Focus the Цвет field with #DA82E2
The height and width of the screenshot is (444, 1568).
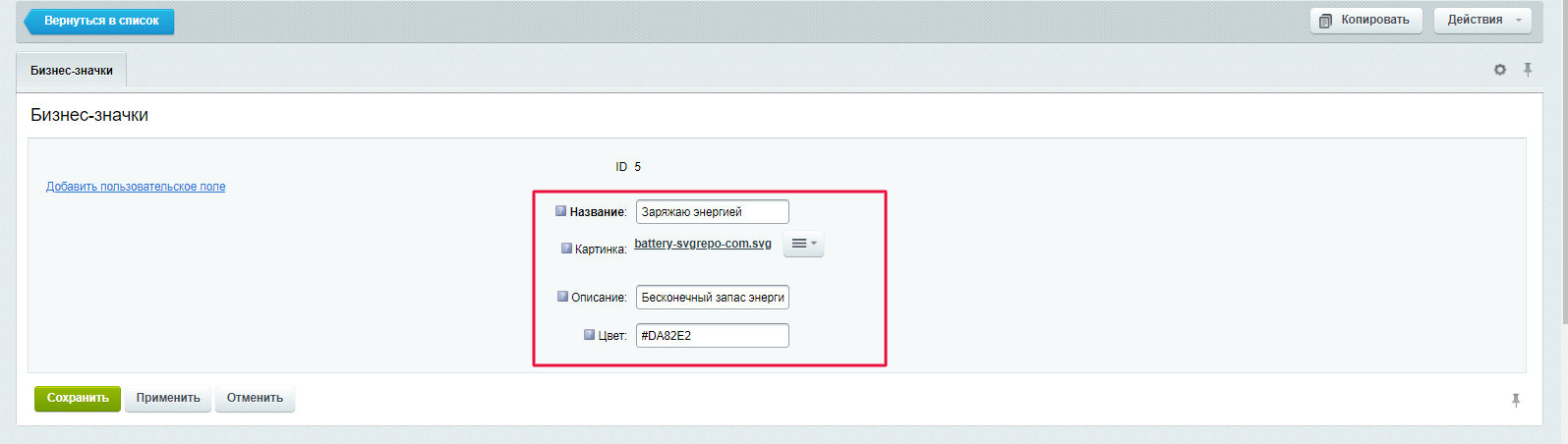coord(713,336)
